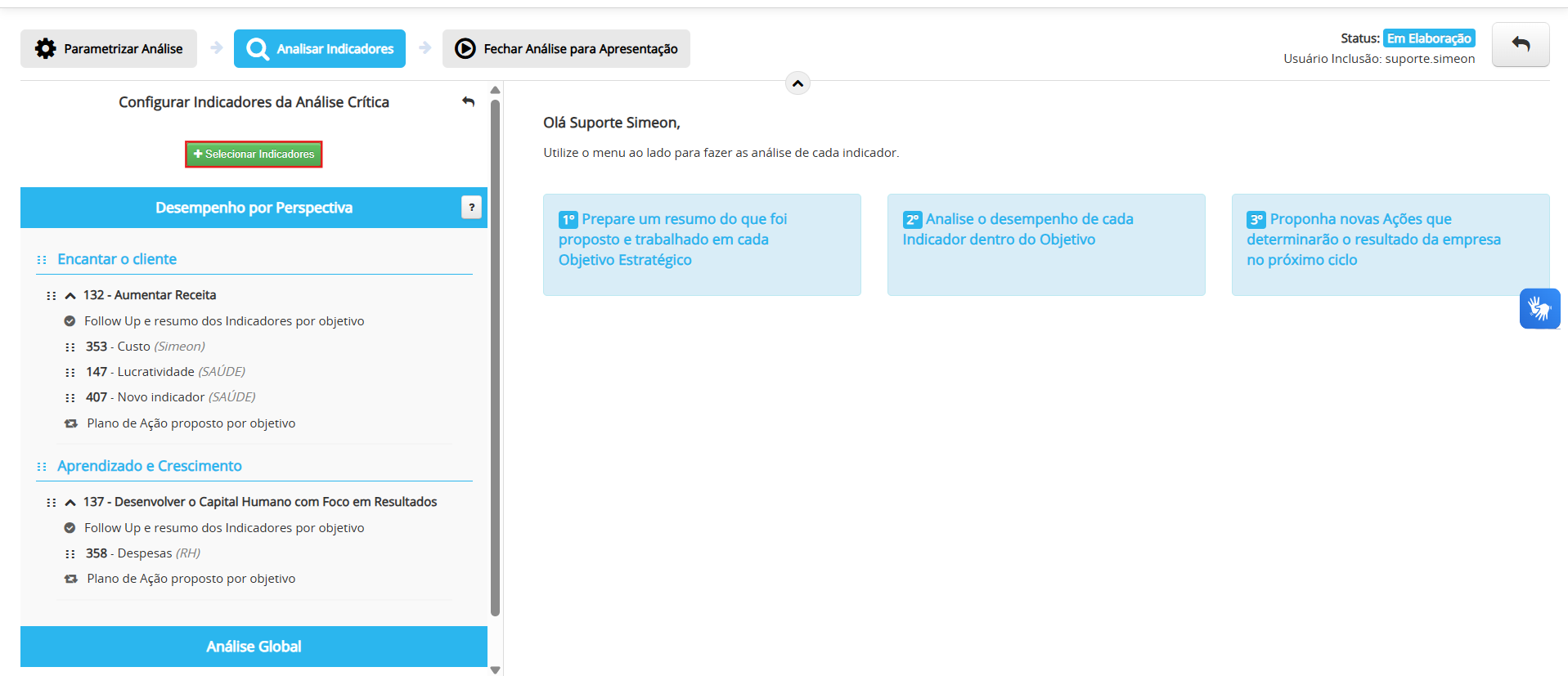Open the Encantar o cliente perspective

click(117, 259)
